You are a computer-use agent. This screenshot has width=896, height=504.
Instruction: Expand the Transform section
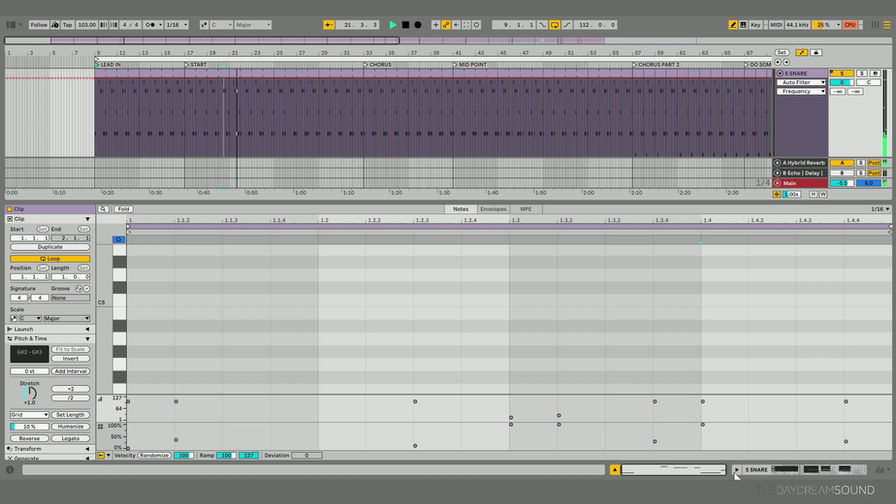coord(87,449)
